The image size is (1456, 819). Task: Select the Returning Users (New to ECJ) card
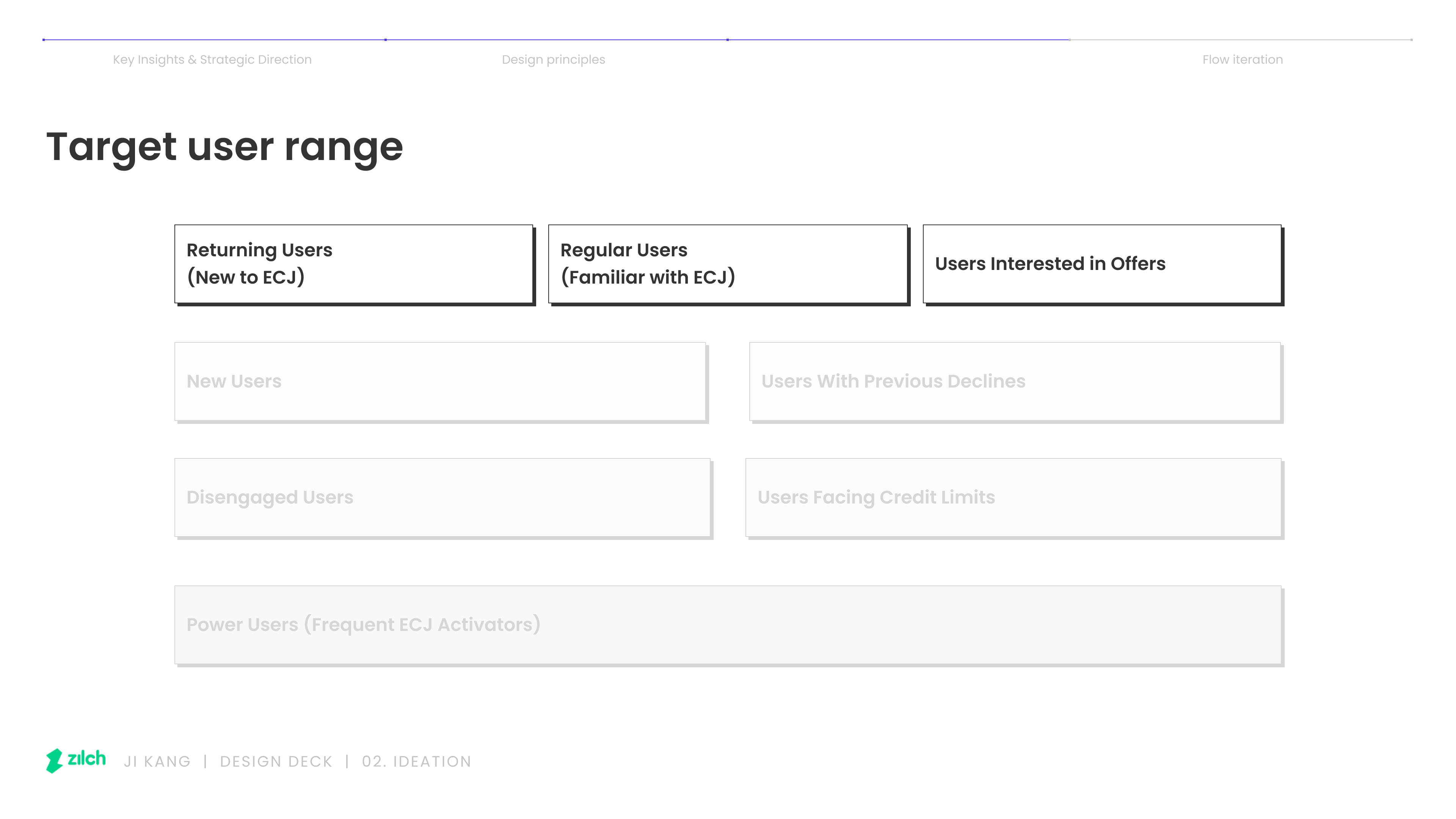[x=355, y=265]
